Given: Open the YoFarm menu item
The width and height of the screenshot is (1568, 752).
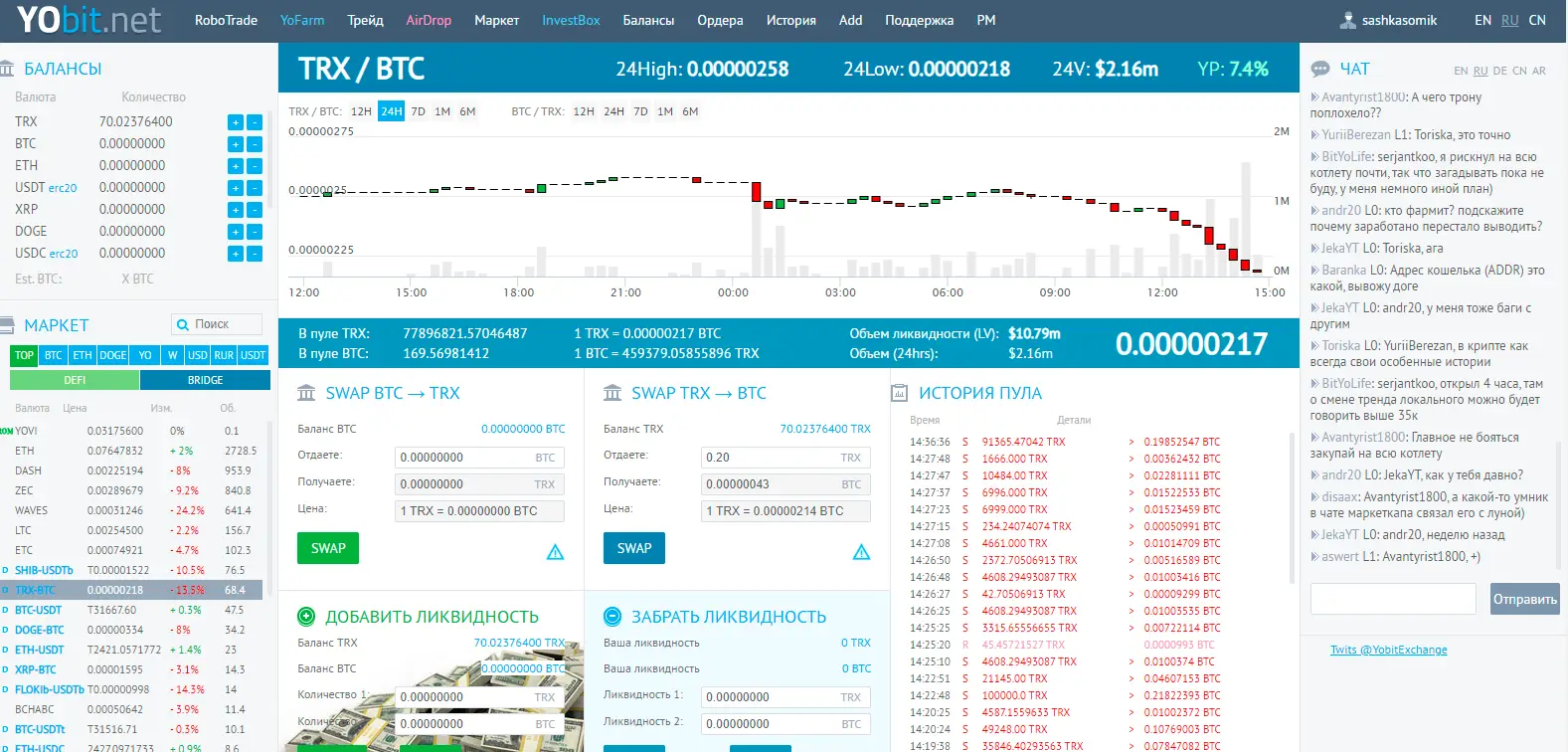Looking at the screenshot, I should tap(302, 20).
